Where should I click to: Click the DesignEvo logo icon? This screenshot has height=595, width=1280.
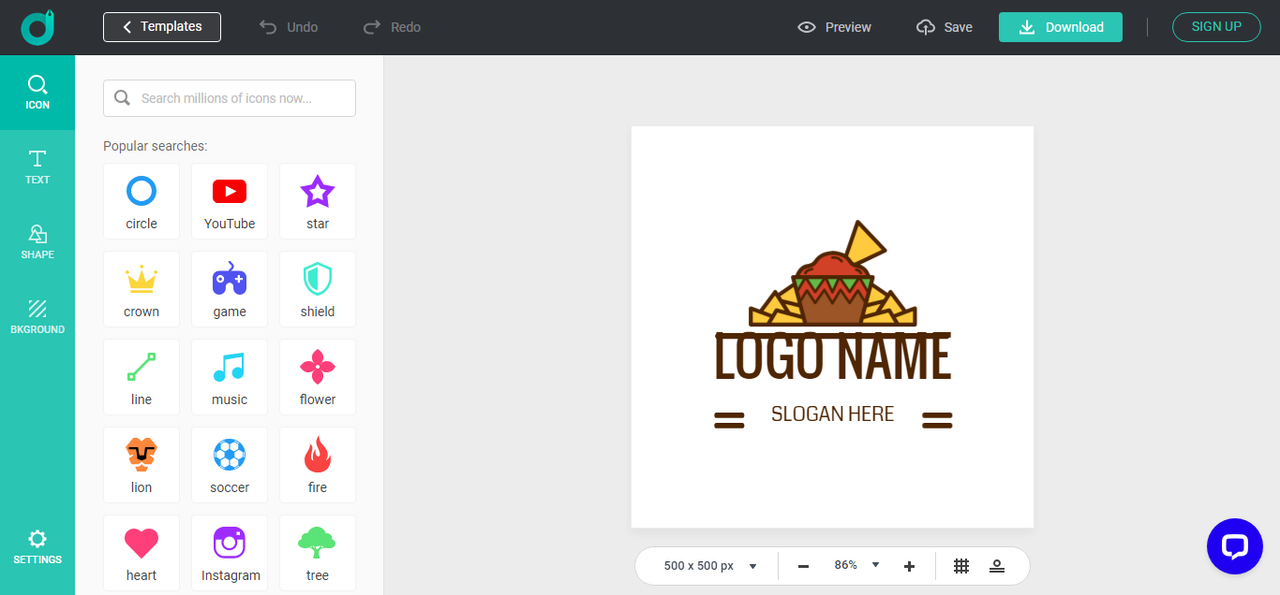37,27
